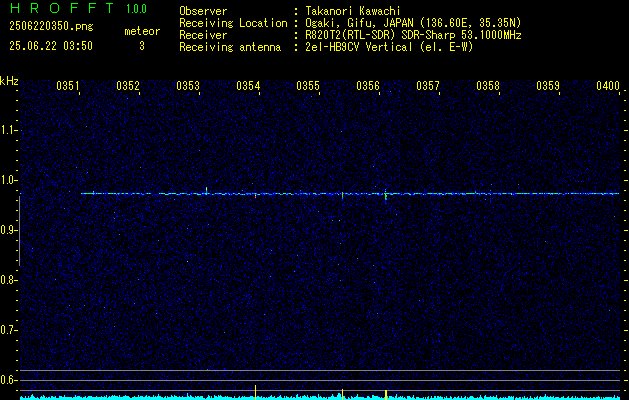
Task: Click the 0.9 kHz frequency label
Action: pyautogui.click(x=9, y=231)
